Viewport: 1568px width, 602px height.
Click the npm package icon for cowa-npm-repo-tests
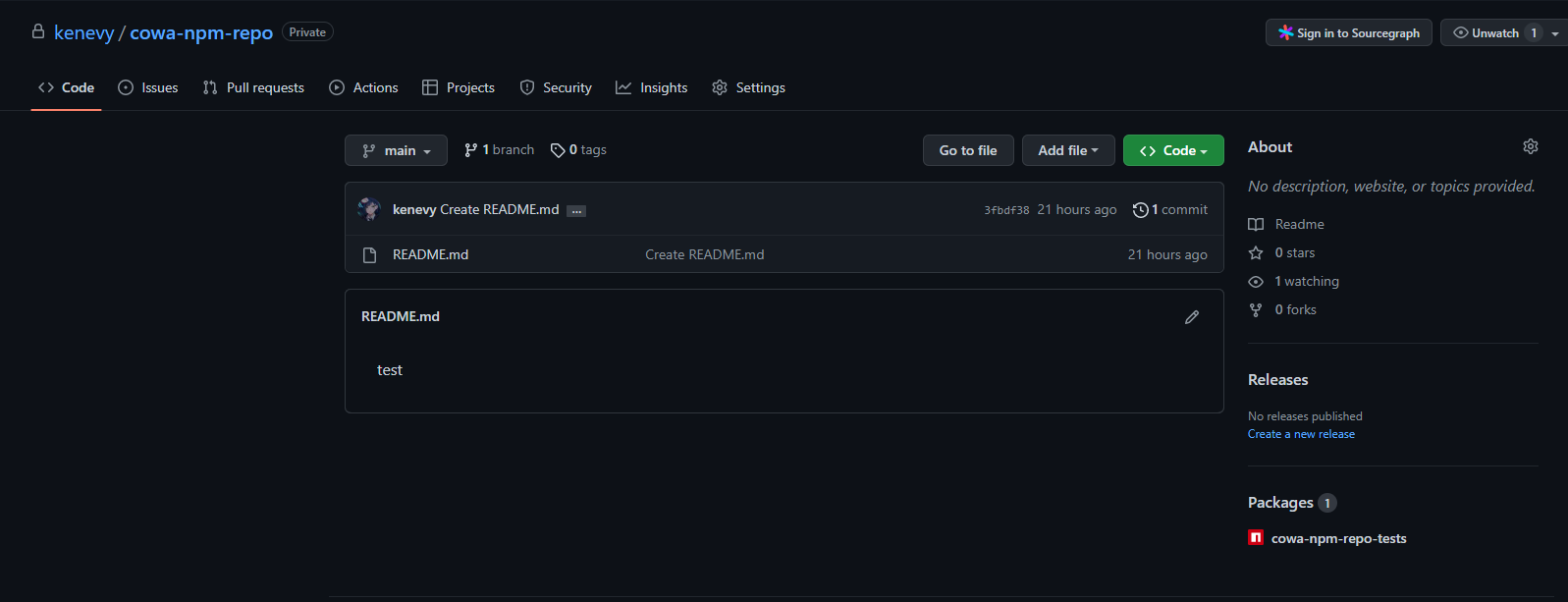(x=1256, y=538)
